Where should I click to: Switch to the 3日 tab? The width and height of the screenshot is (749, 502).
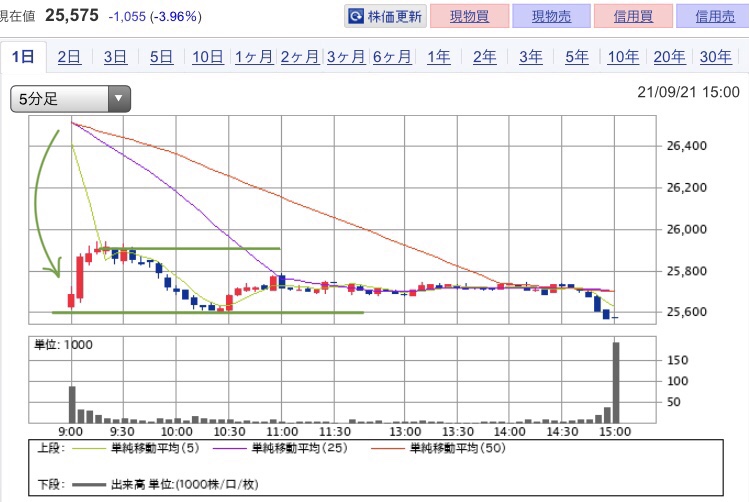[x=115, y=57]
